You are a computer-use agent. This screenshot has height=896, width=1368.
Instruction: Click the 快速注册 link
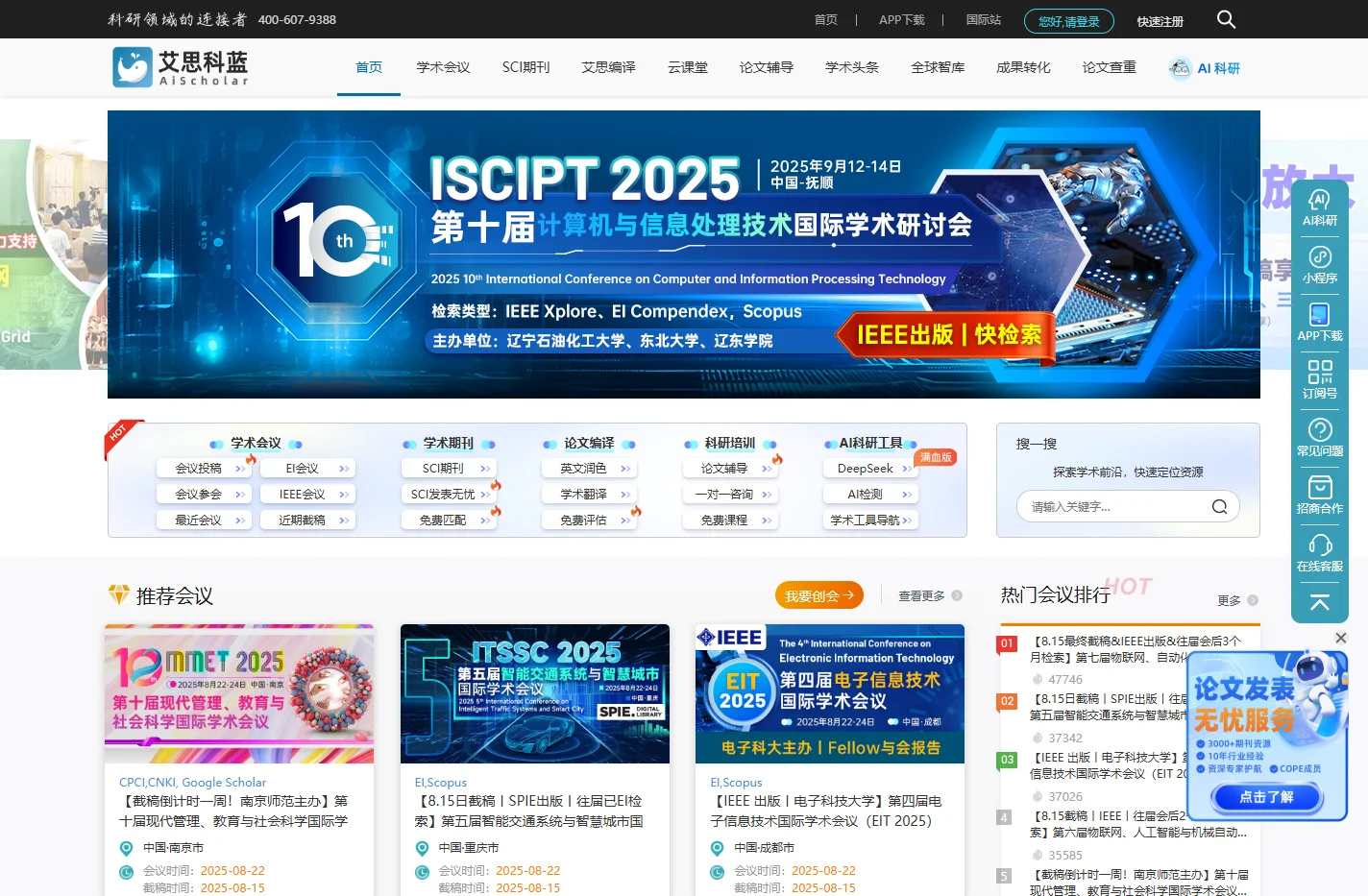[1160, 21]
